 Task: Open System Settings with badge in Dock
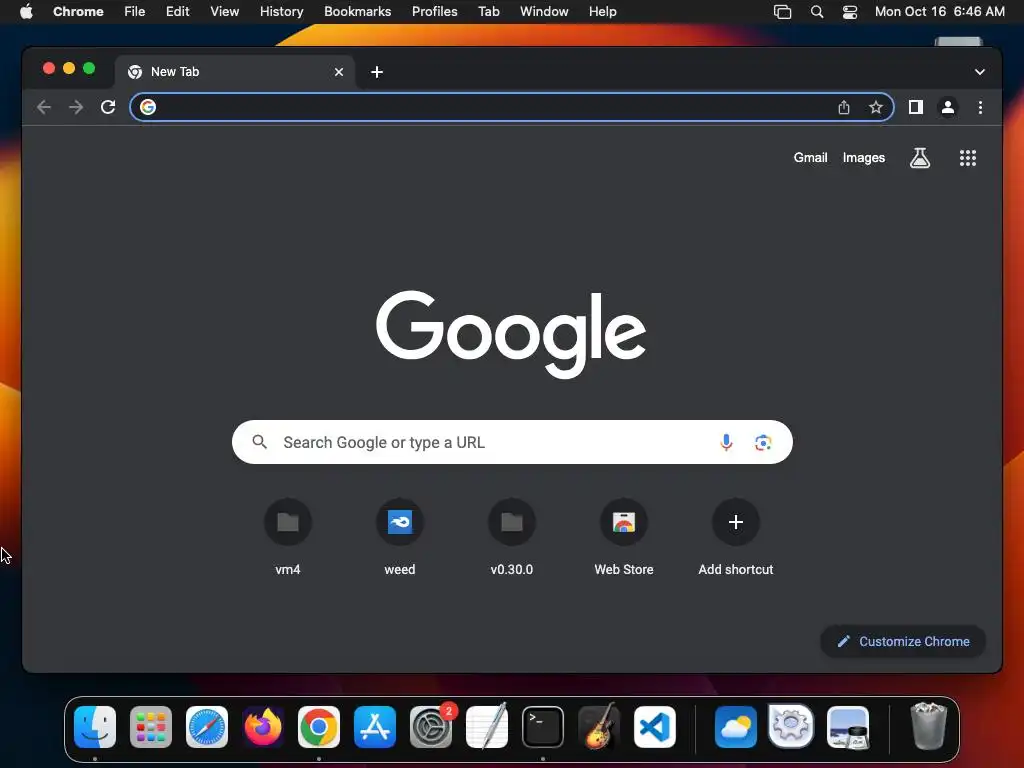click(x=431, y=727)
